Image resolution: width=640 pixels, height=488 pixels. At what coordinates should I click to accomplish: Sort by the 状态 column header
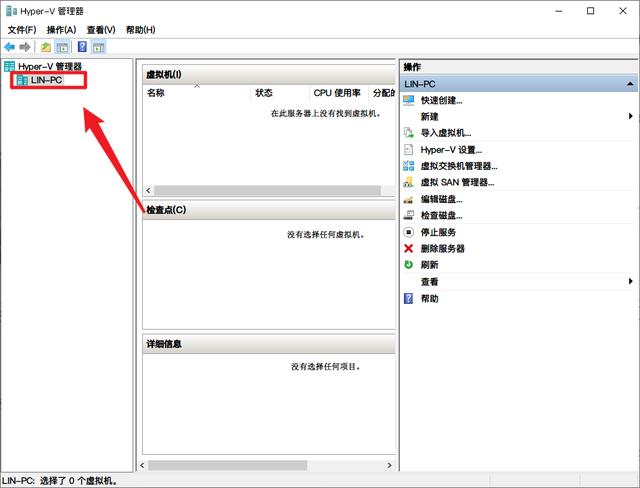point(280,93)
